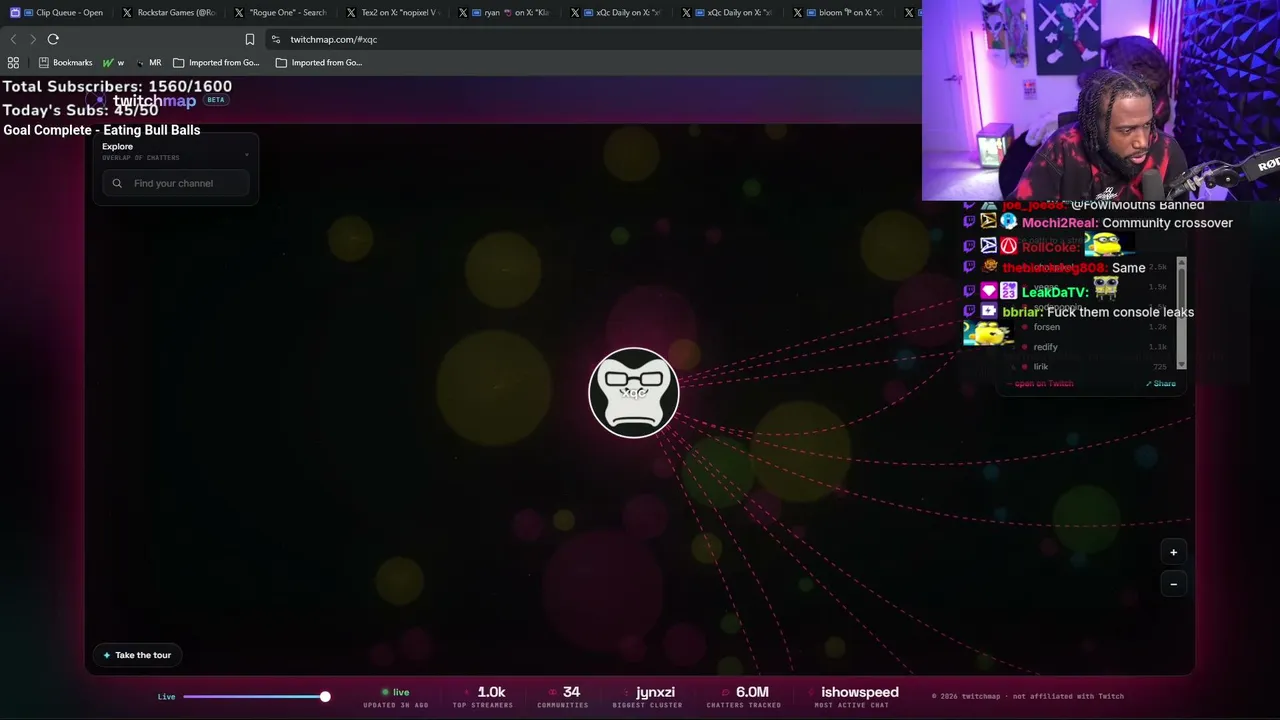Image resolution: width=1280 pixels, height=720 pixels.
Task: Open site settings icon in address bar
Action: coord(275,39)
